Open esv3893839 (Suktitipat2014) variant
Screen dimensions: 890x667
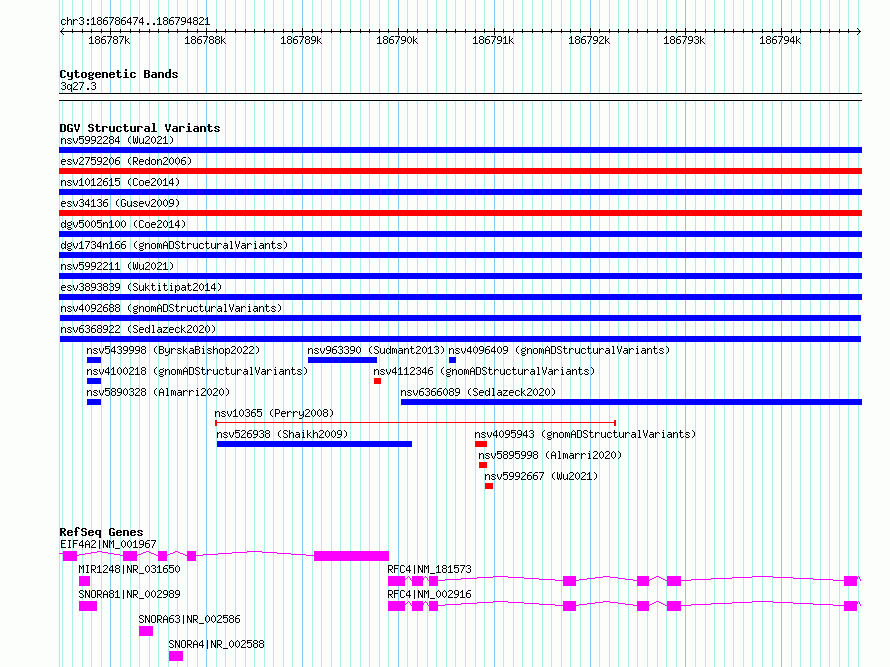(141, 287)
